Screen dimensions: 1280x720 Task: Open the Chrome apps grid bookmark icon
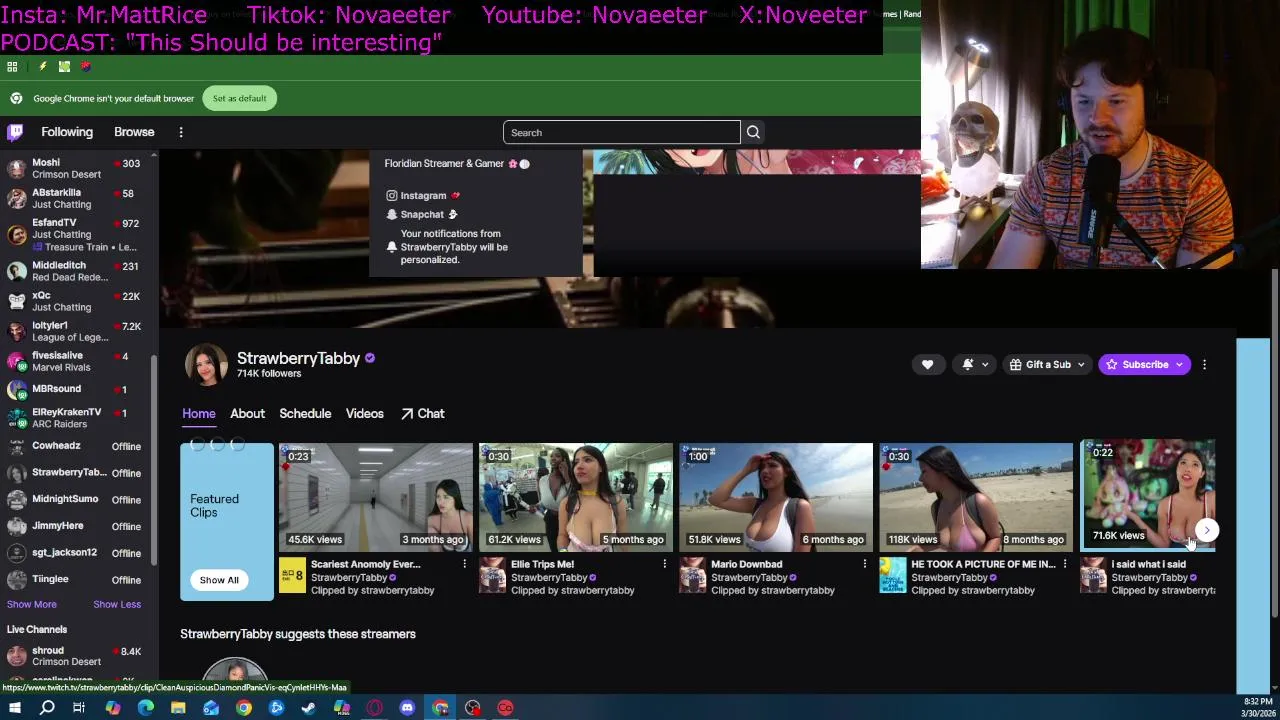[12, 67]
